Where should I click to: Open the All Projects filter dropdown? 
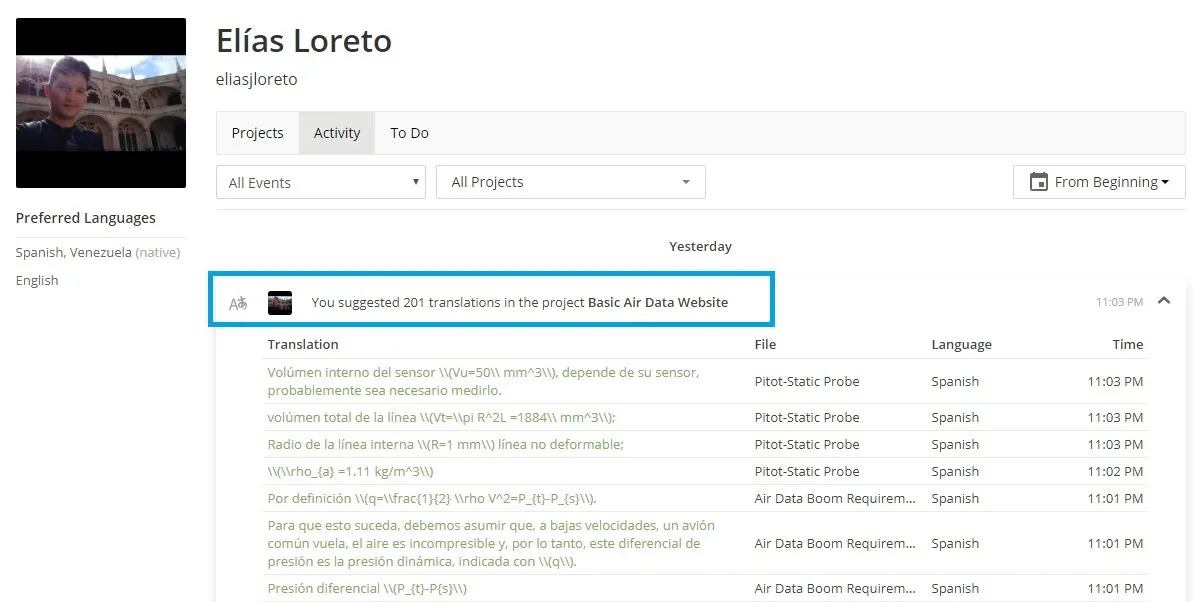[571, 182]
